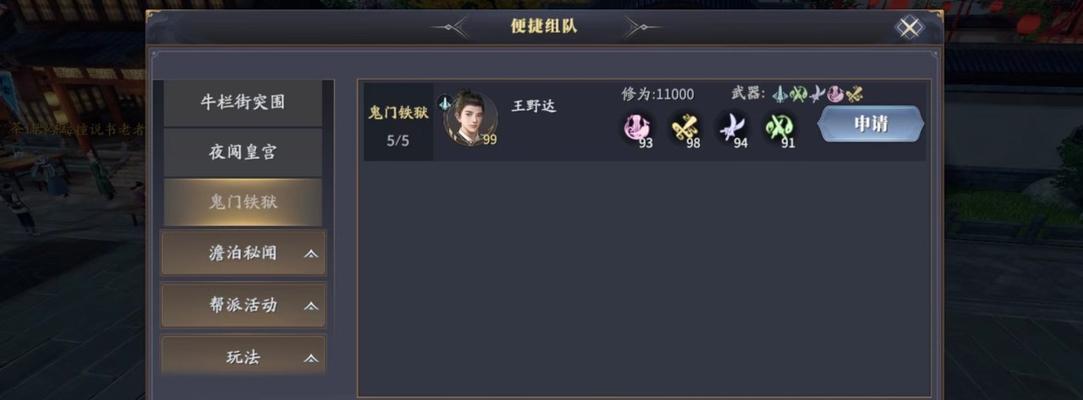
Task: Expand the 玩法 category chevron
Action: point(312,358)
